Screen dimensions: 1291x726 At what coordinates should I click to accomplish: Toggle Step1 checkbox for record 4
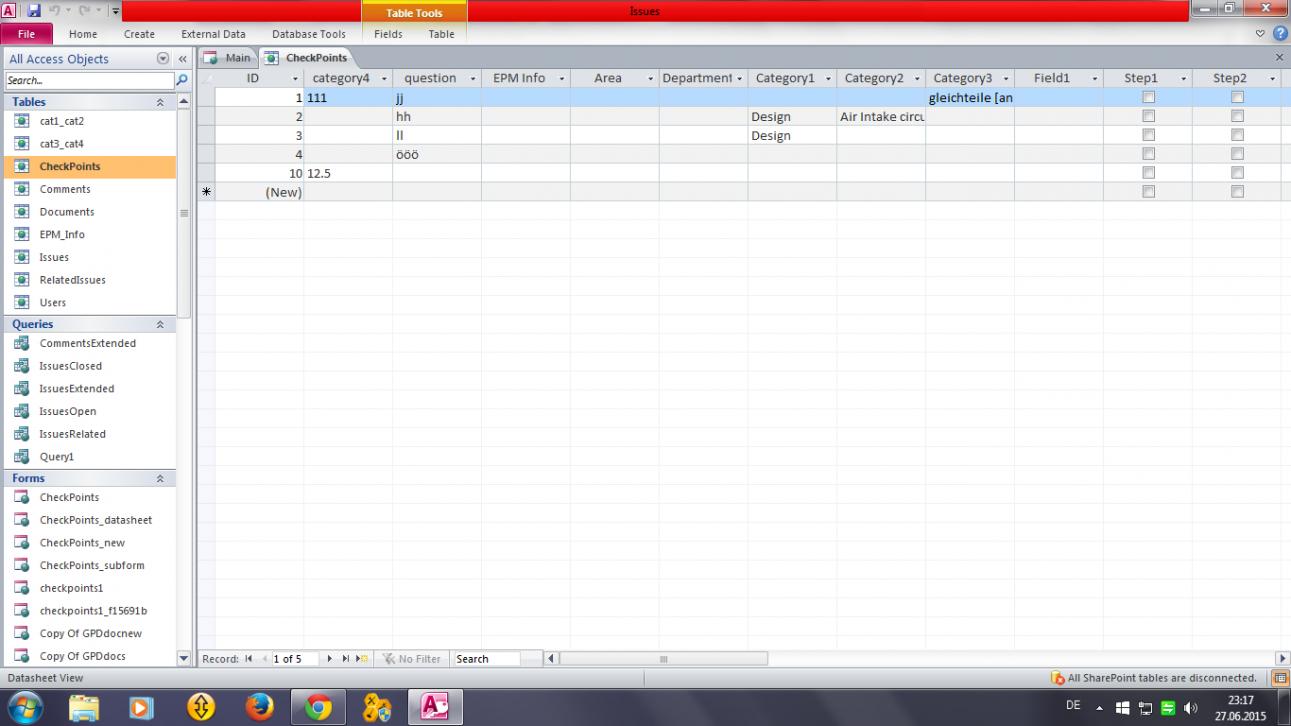coord(1148,154)
